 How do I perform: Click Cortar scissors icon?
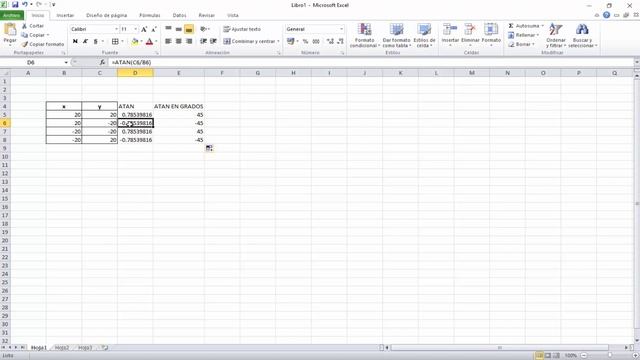pyautogui.click(x=24, y=26)
